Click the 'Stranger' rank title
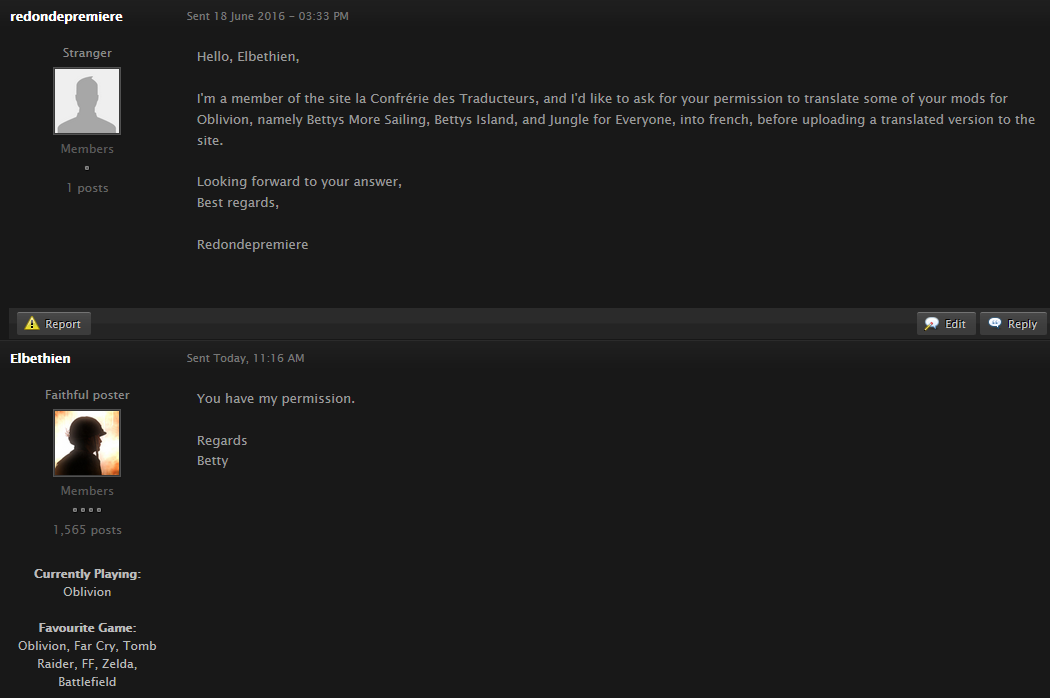This screenshot has width=1050, height=698. click(x=87, y=53)
